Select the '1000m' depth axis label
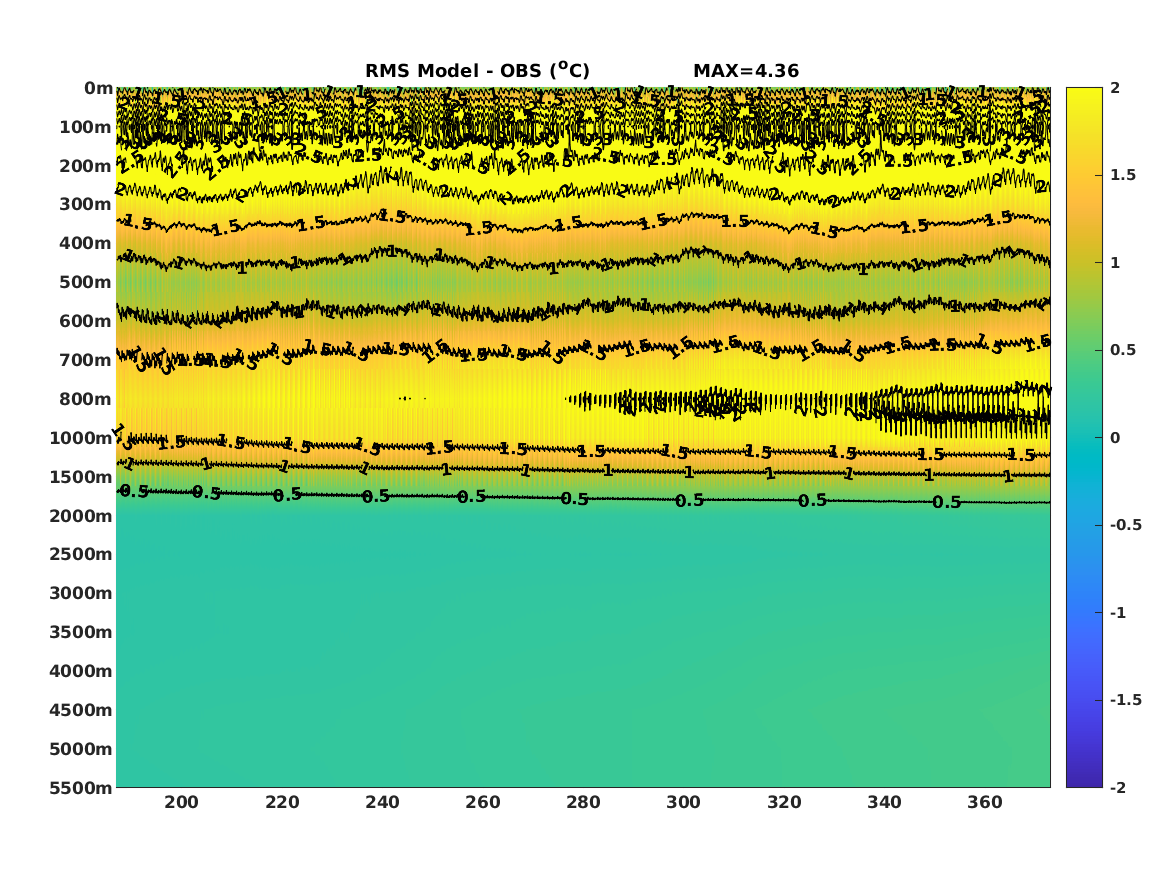1167x875 pixels. 80,438
